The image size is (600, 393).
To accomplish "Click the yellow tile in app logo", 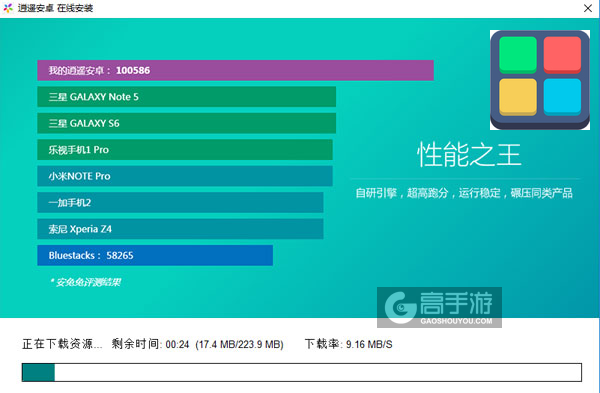I will pos(518,97).
